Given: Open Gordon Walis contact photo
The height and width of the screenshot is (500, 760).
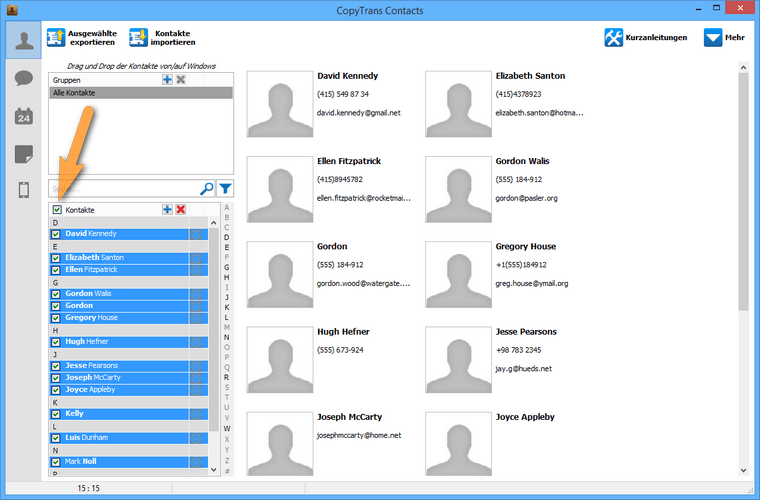Looking at the screenshot, I should (458, 189).
